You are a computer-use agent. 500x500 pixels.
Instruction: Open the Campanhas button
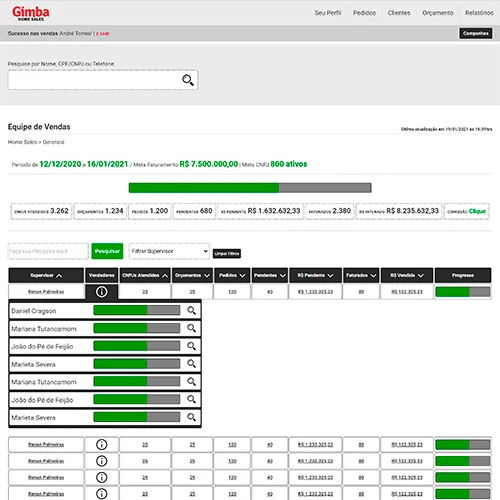pos(476,33)
